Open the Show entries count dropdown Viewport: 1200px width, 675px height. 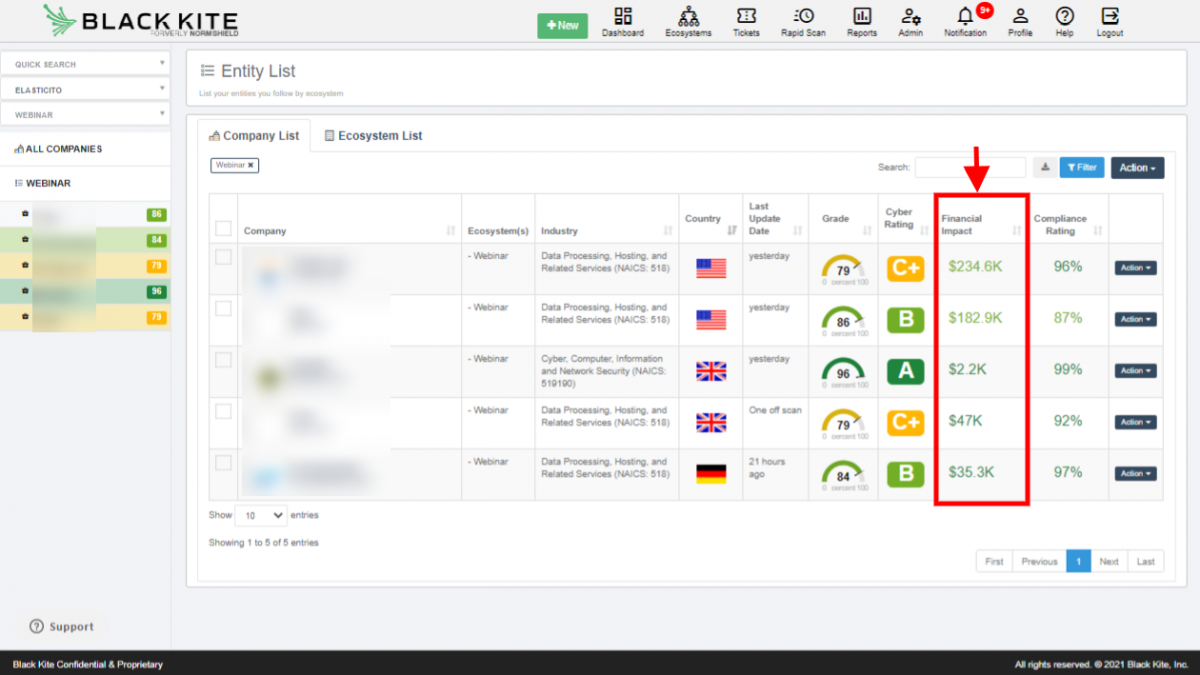tap(260, 515)
